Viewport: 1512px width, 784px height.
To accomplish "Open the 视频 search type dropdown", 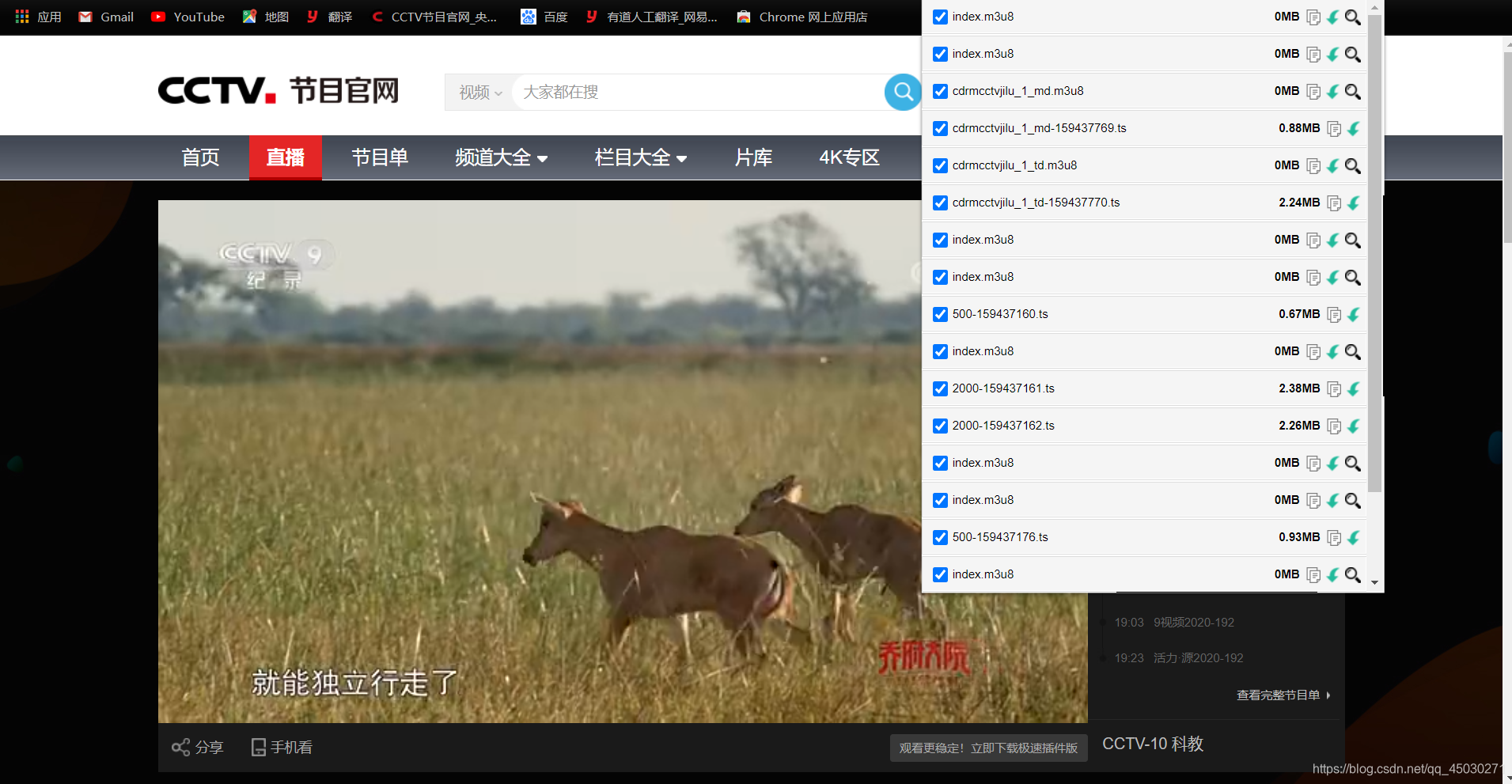I will tap(478, 92).
